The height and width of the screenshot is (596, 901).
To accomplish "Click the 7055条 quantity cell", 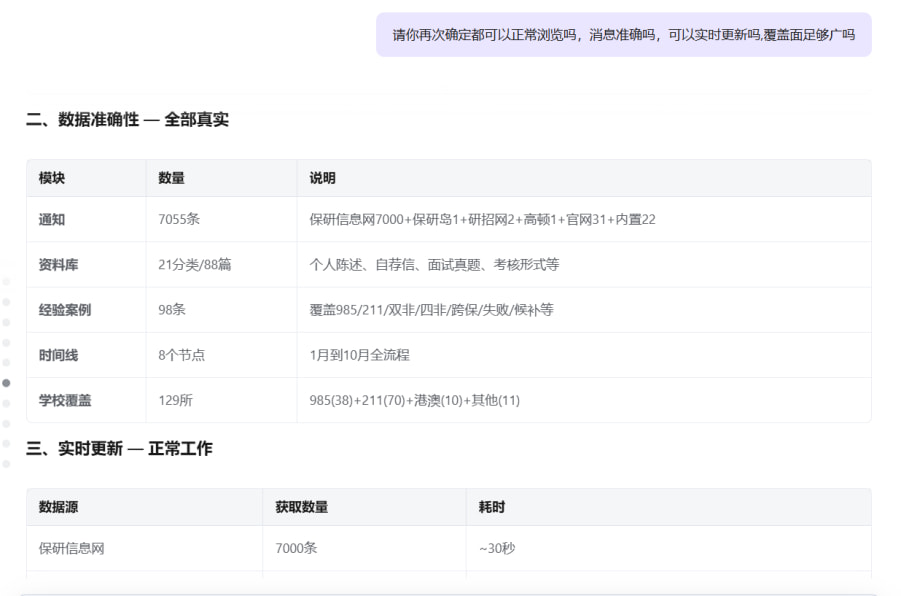I will 179,219.
